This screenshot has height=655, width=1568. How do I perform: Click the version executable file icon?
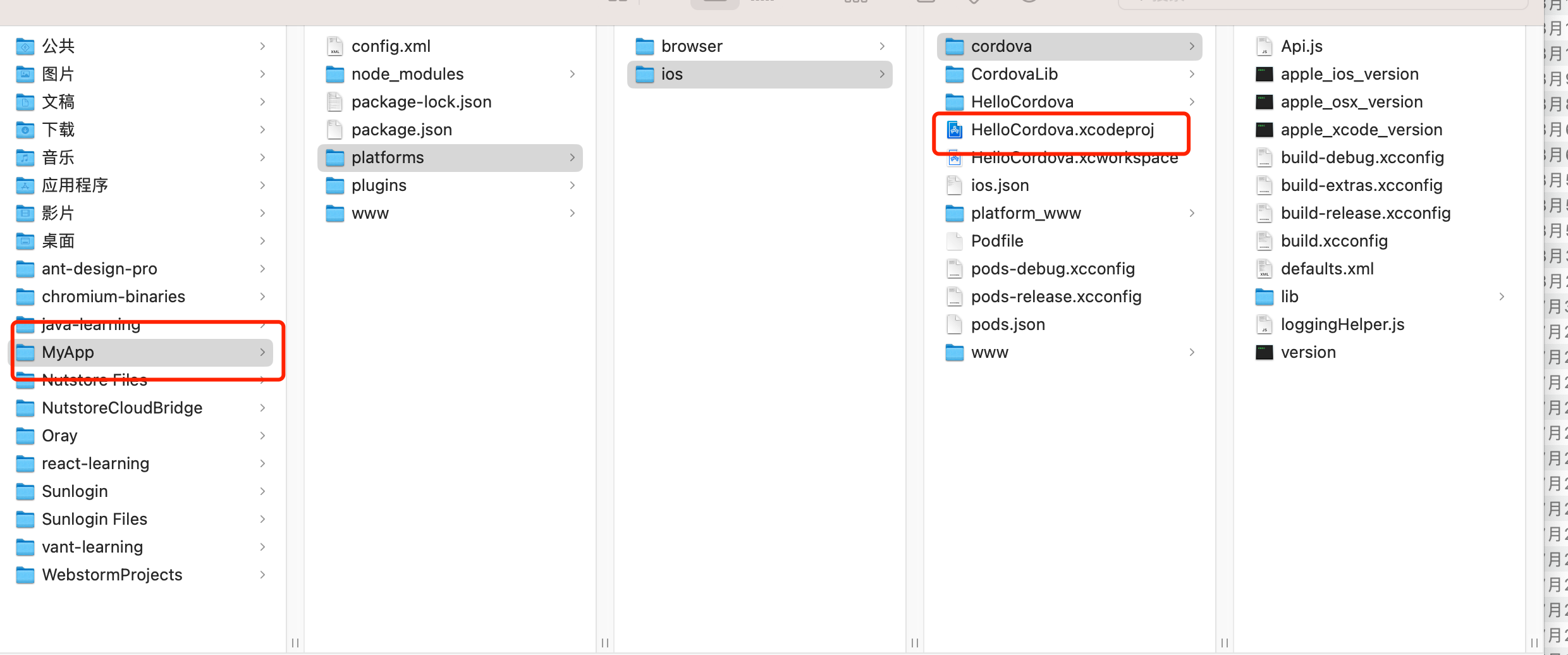pyautogui.click(x=1264, y=352)
